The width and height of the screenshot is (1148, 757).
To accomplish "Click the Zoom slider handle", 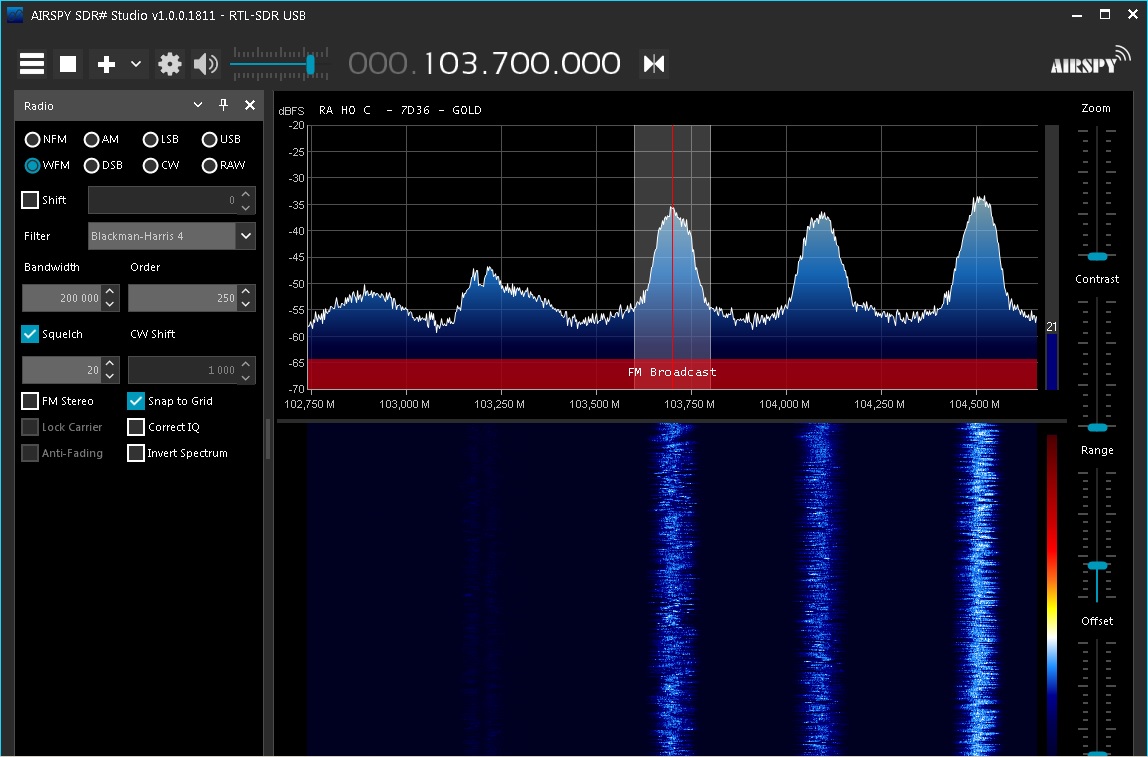I will click(1097, 256).
